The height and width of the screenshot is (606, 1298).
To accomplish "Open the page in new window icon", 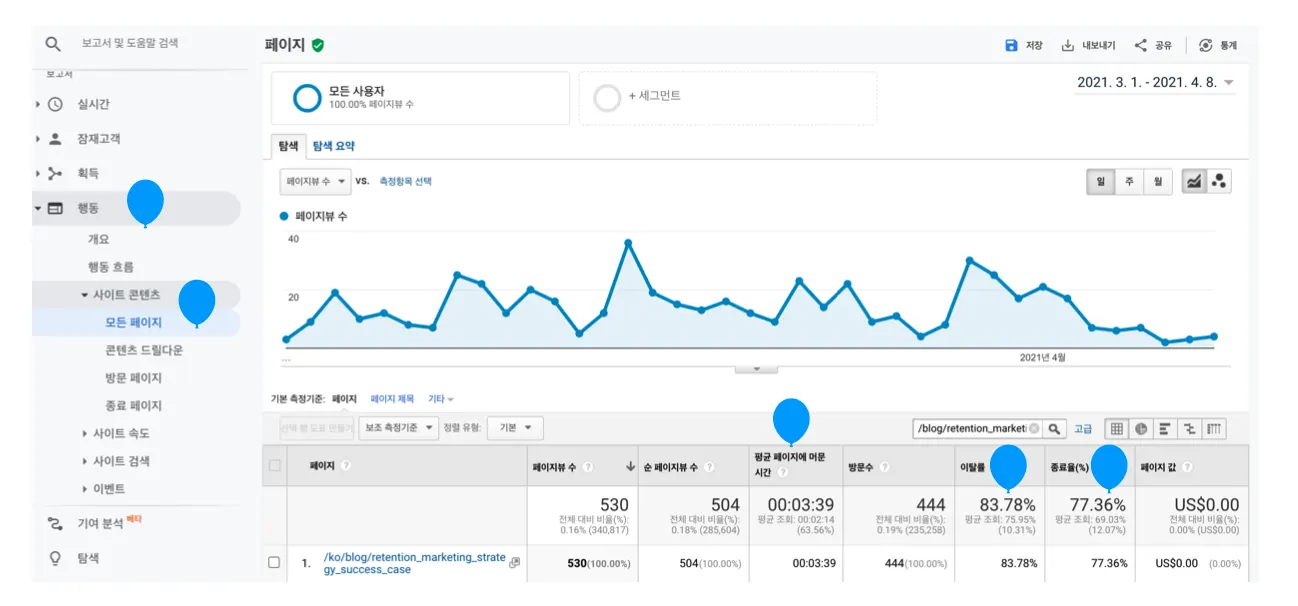I will pyautogui.click(x=515, y=563).
